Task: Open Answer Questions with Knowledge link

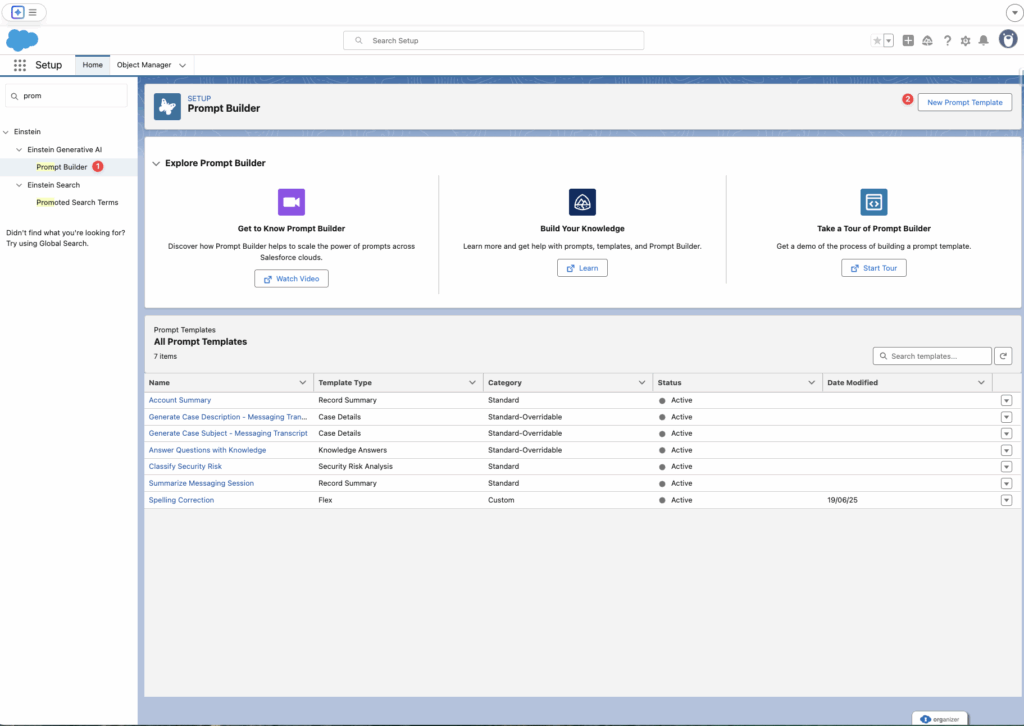Action: [x=207, y=450]
